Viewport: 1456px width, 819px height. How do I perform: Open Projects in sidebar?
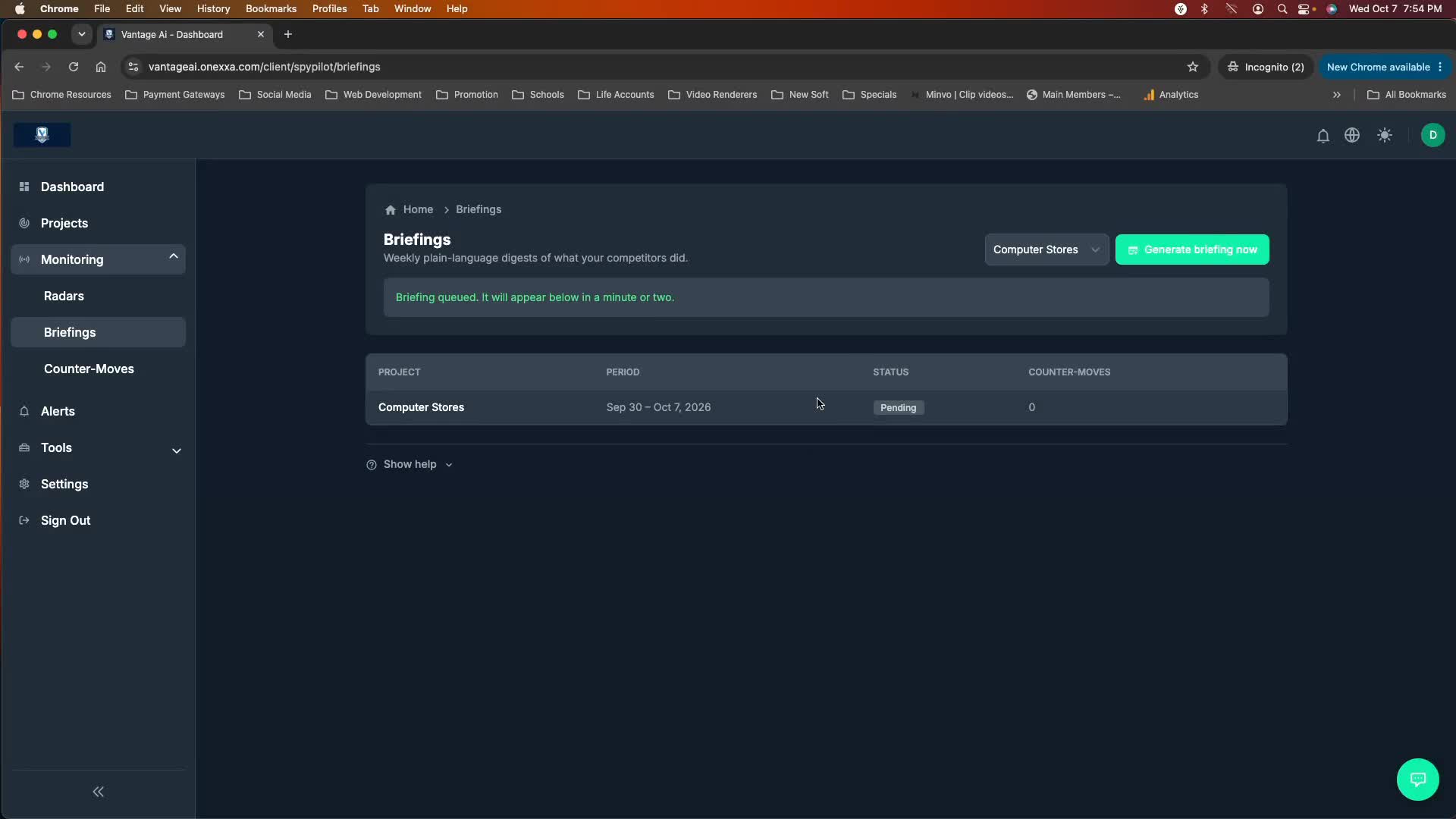pos(98,223)
